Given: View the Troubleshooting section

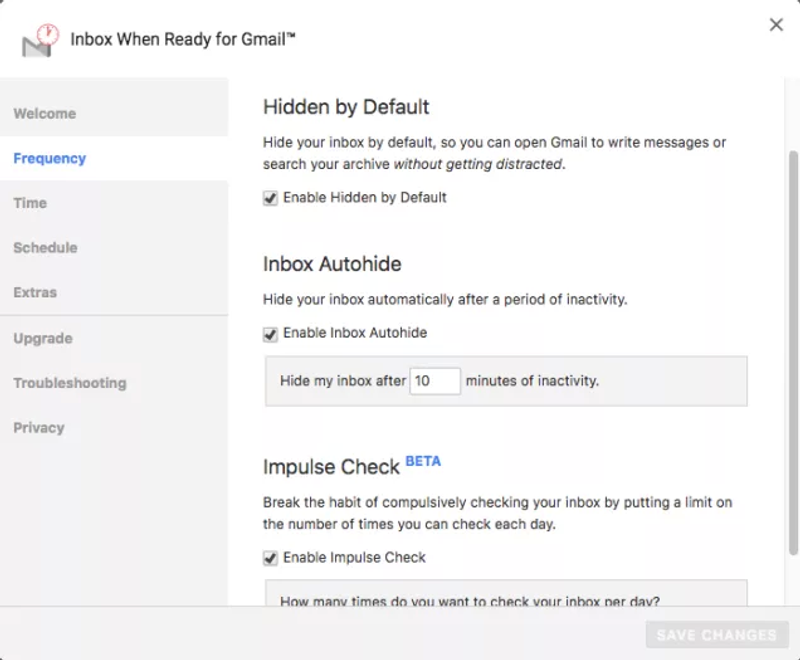Looking at the screenshot, I should [70, 383].
